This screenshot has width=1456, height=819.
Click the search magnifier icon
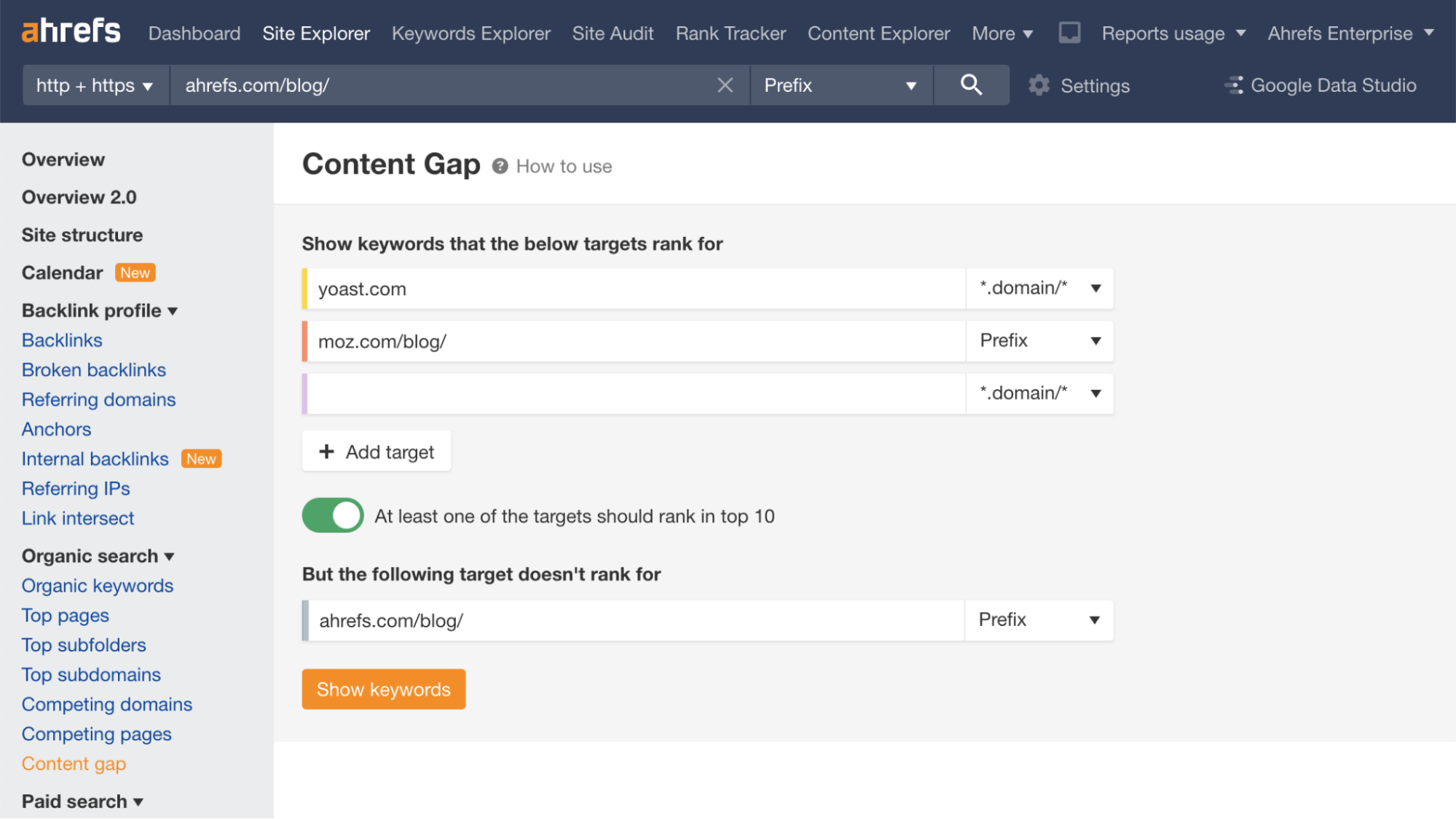970,85
